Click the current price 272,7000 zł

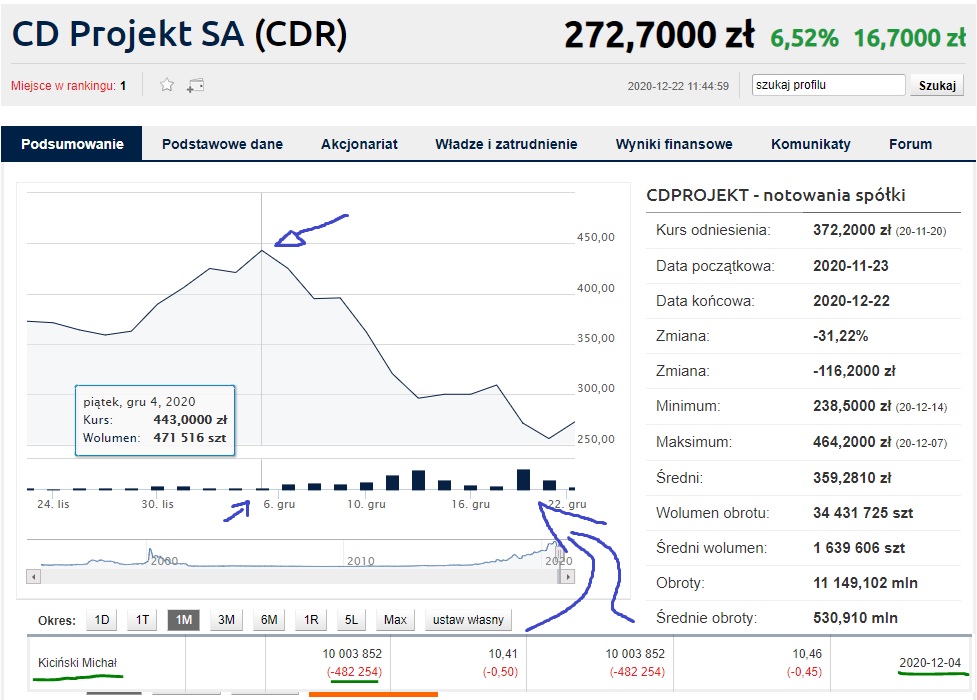tap(659, 35)
